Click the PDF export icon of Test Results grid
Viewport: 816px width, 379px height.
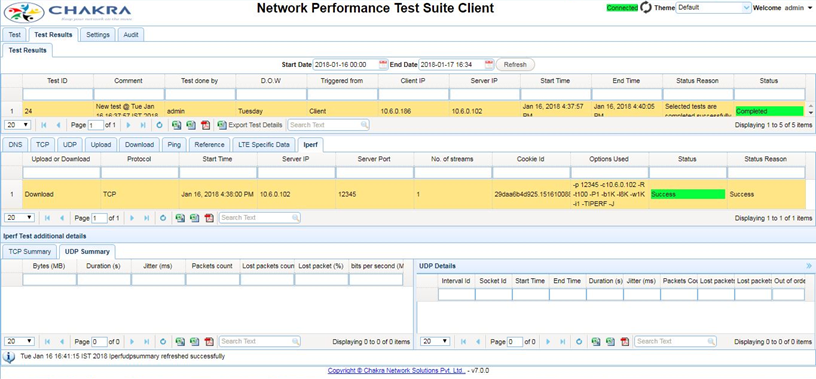click(x=206, y=125)
